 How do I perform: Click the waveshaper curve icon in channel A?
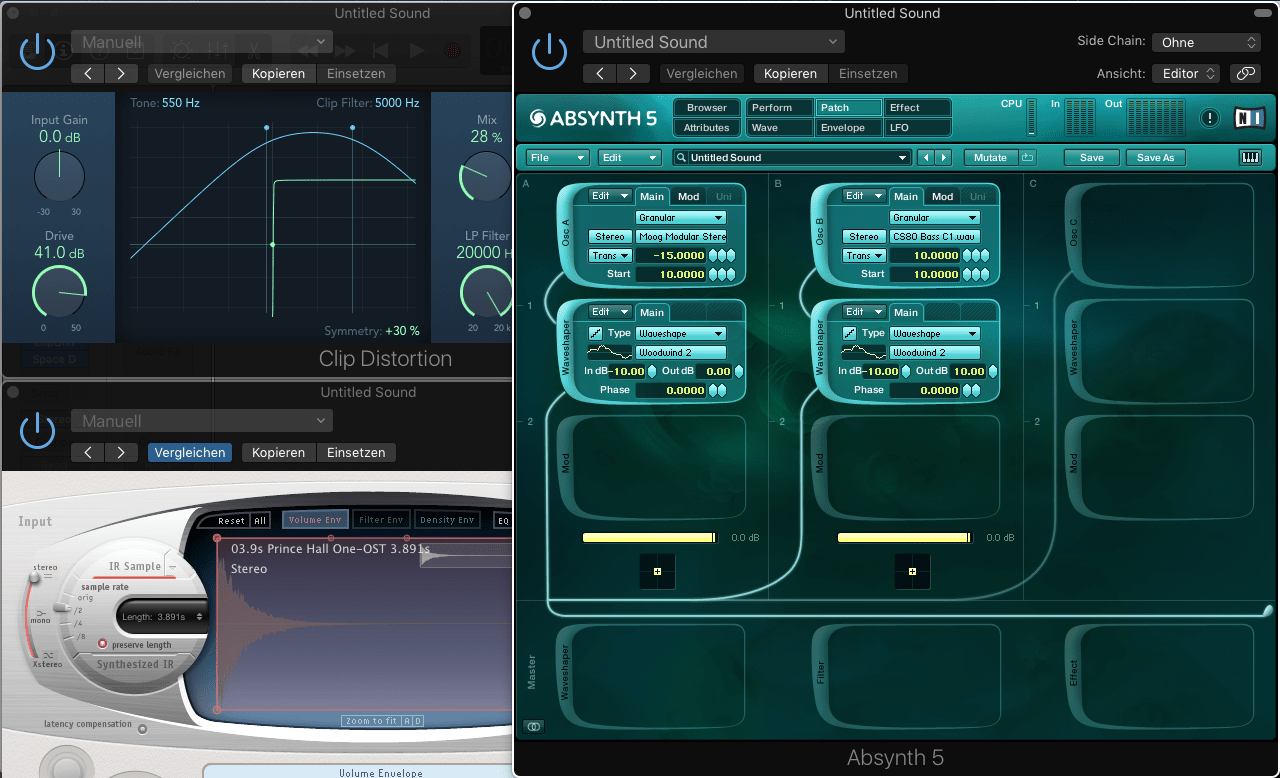click(x=596, y=333)
